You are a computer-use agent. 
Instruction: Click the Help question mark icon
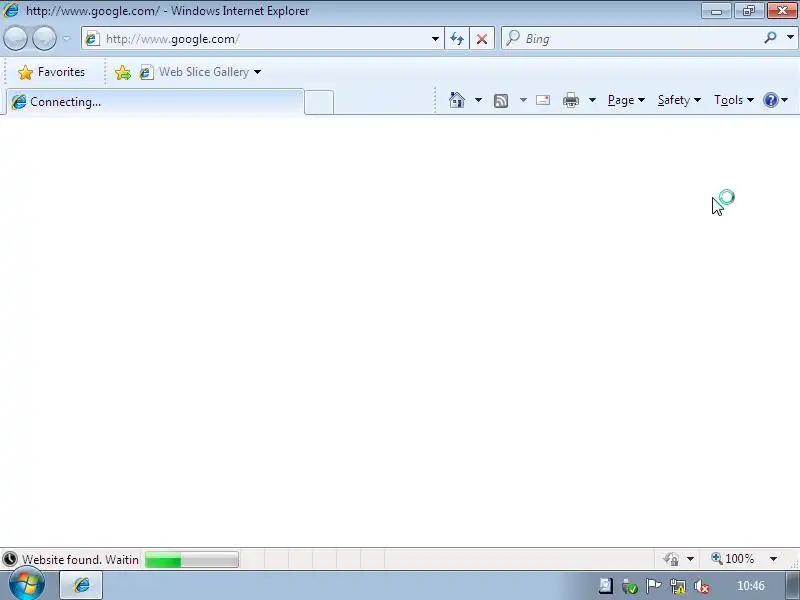click(771, 100)
